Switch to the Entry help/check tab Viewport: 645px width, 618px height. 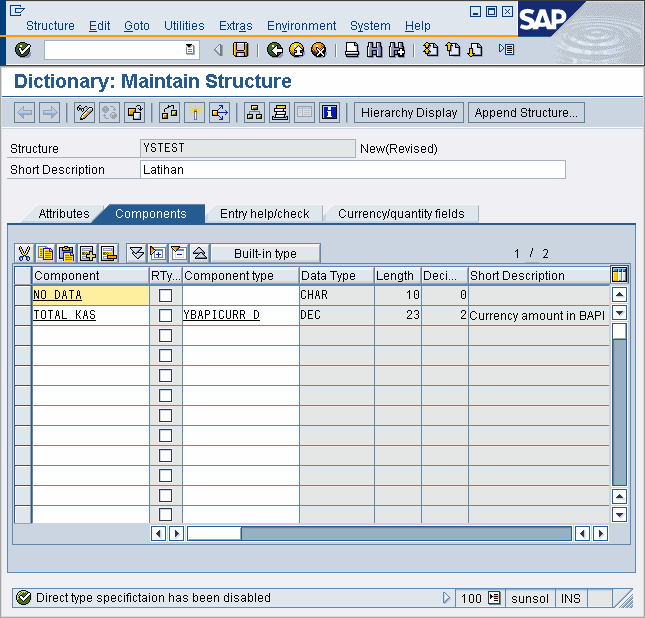pos(264,214)
